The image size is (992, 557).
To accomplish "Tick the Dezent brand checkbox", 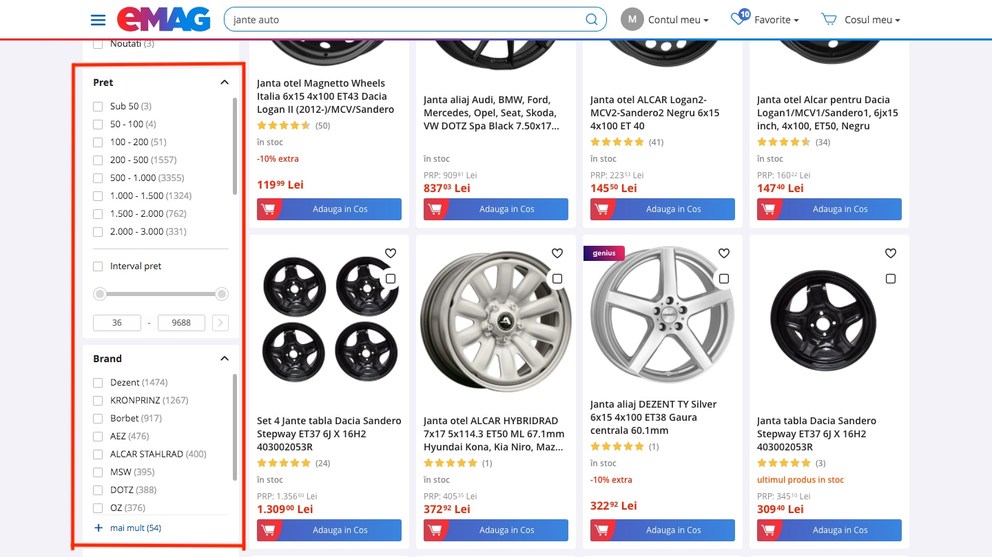I will 97,383.
